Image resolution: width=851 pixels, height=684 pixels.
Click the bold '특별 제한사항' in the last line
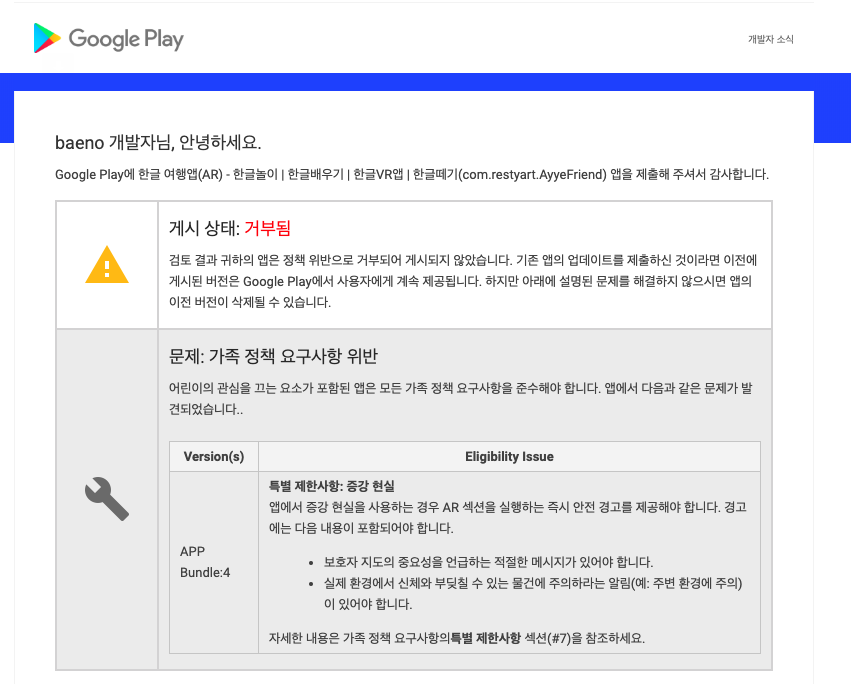[x=486, y=638]
